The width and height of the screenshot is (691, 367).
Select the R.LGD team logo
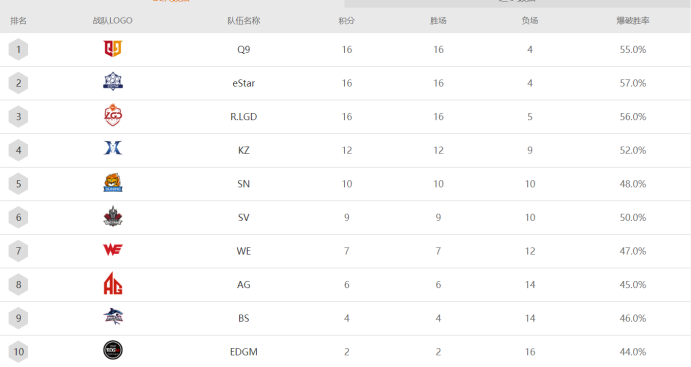coord(113,115)
